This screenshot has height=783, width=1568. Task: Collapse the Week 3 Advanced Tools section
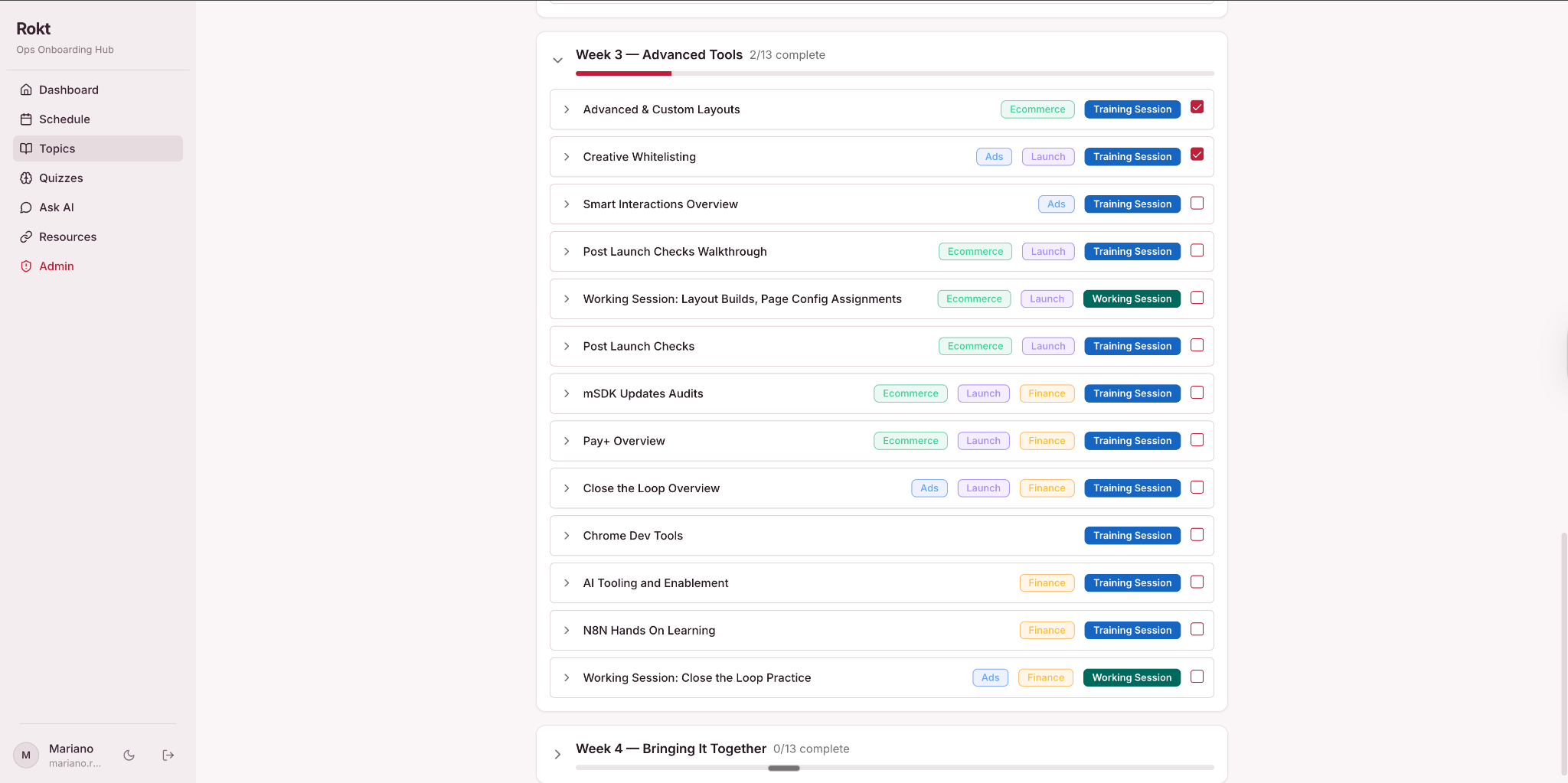(x=557, y=60)
